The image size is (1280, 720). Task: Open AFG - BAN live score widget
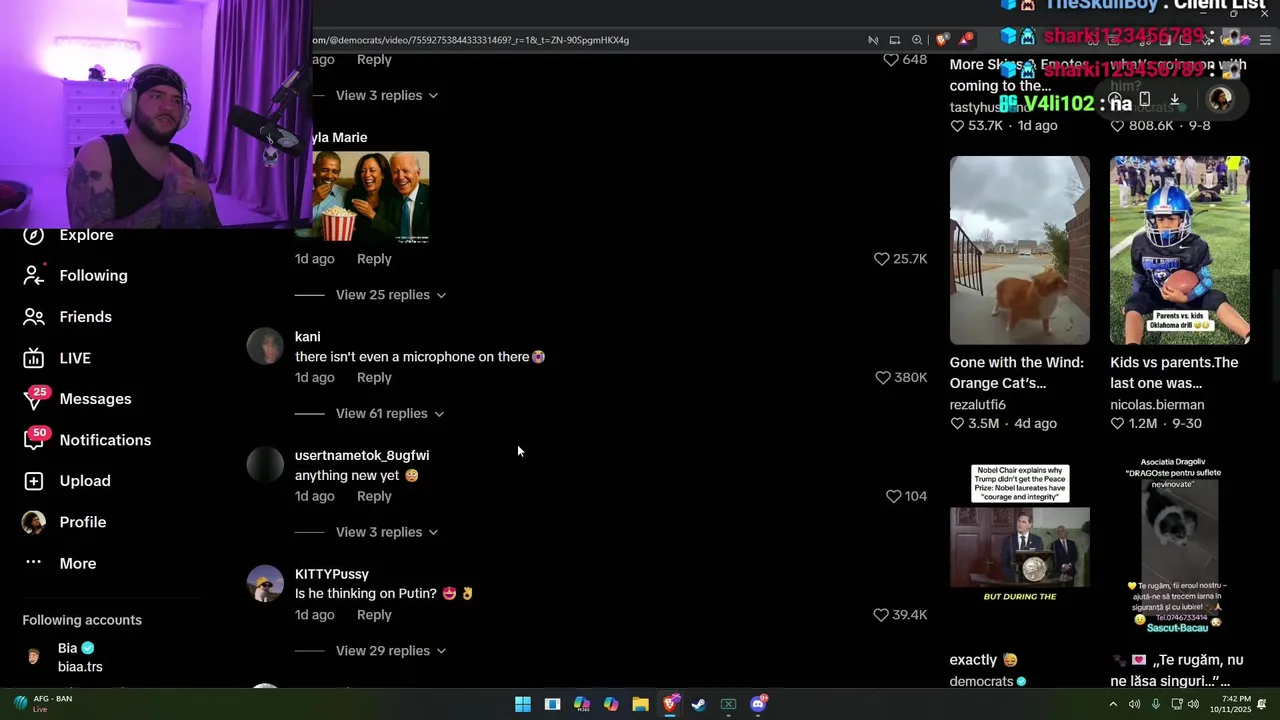pos(42,703)
